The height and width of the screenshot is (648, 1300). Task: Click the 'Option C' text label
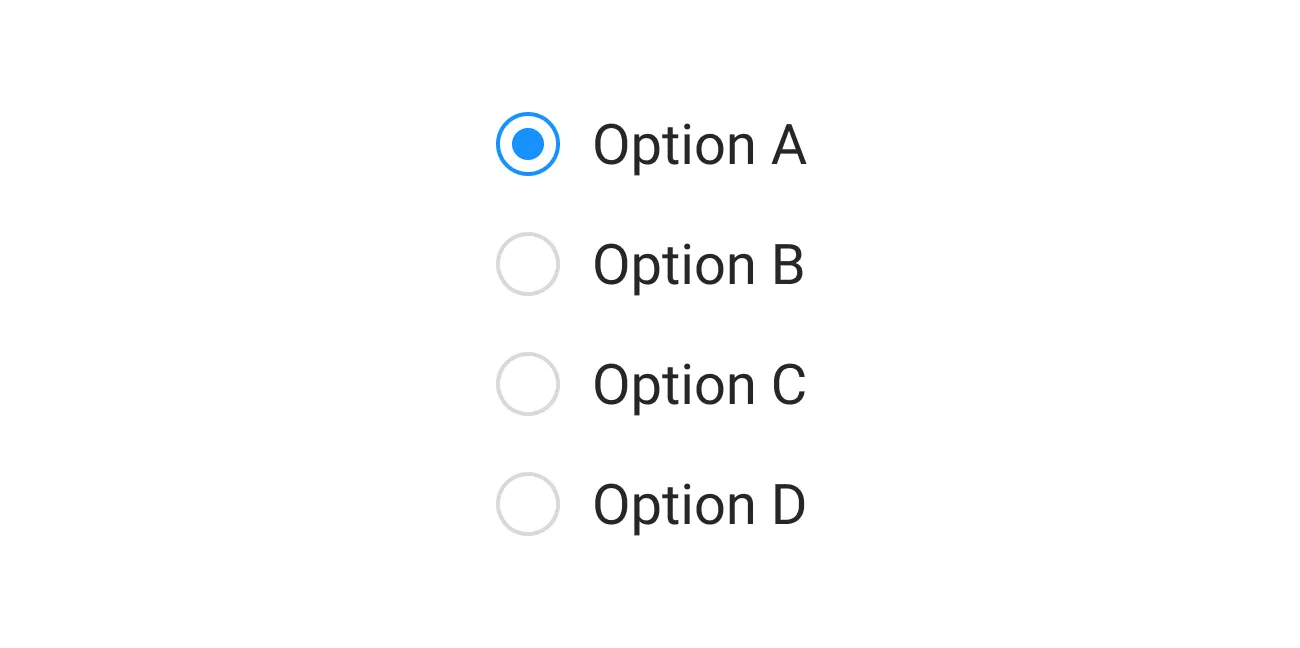[699, 386]
